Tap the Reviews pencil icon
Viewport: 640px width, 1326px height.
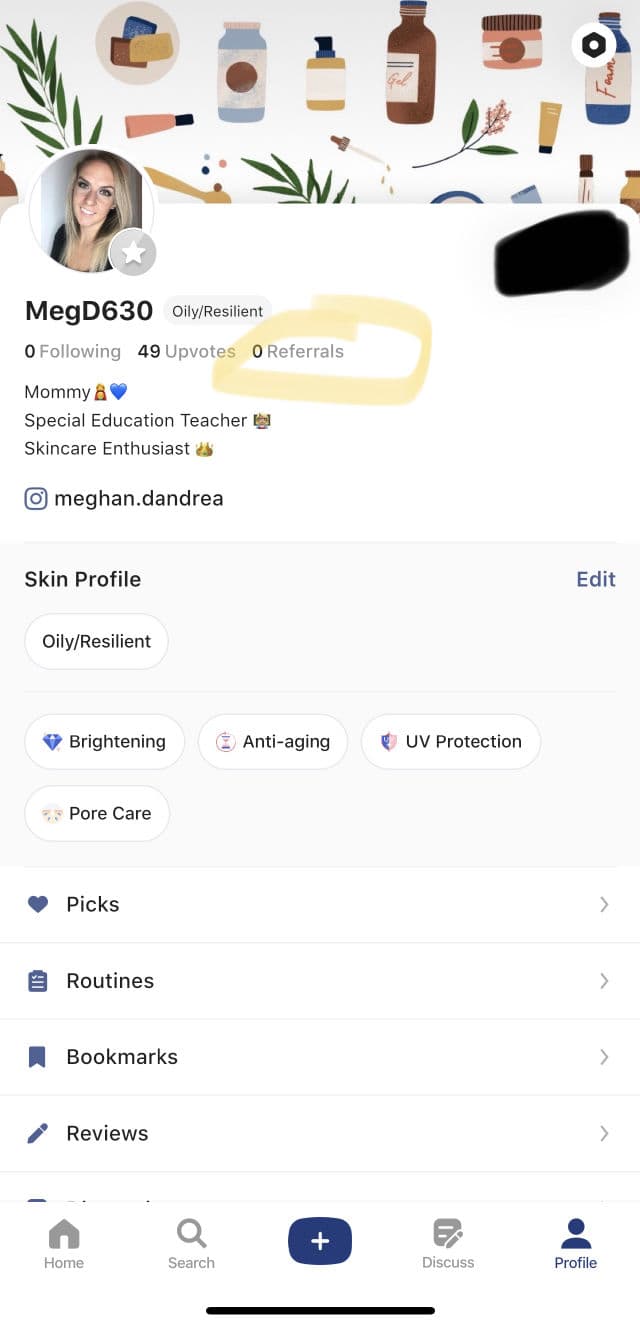coord(37,1133)
